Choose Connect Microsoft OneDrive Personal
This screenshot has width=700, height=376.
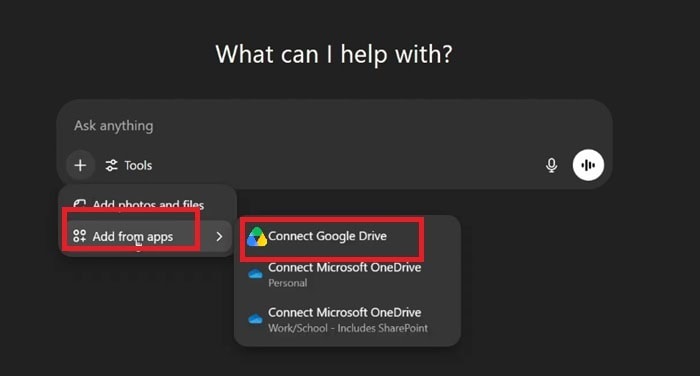pos(347,274)
